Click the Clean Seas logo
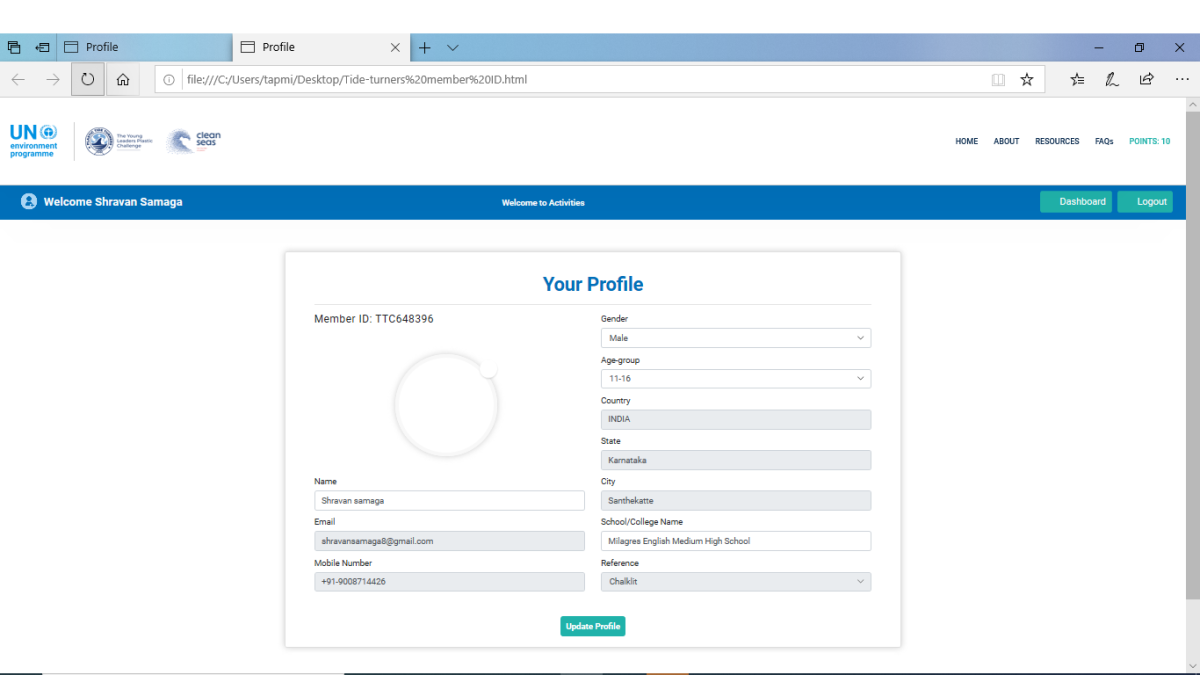The height and width of the screenshot is (675, 1200). pos(194,141)
